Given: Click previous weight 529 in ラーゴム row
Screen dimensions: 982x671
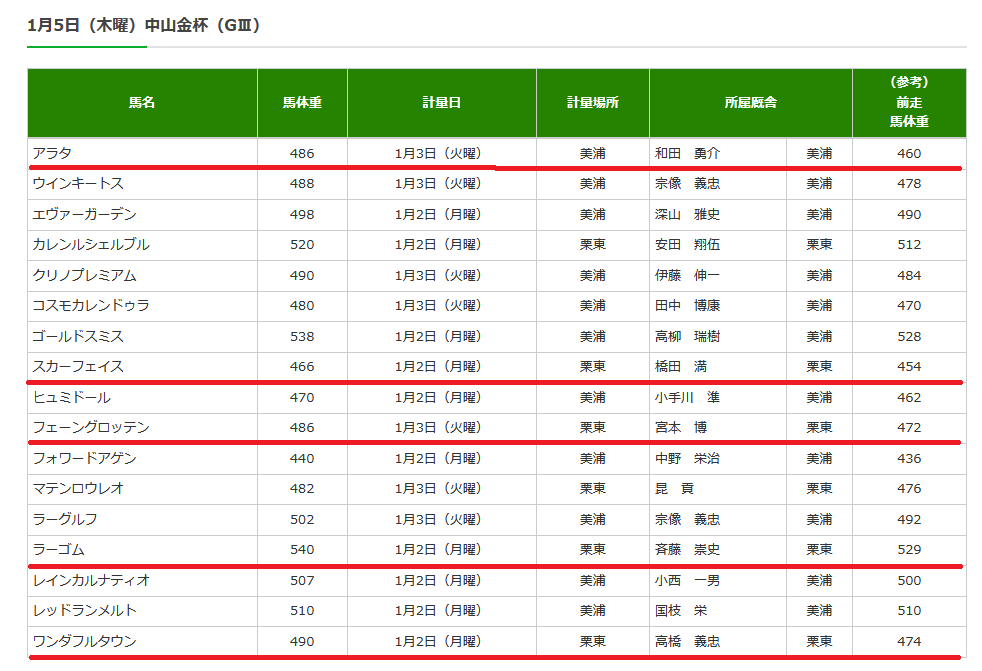Looking at the screenshot, I should 909,549.
